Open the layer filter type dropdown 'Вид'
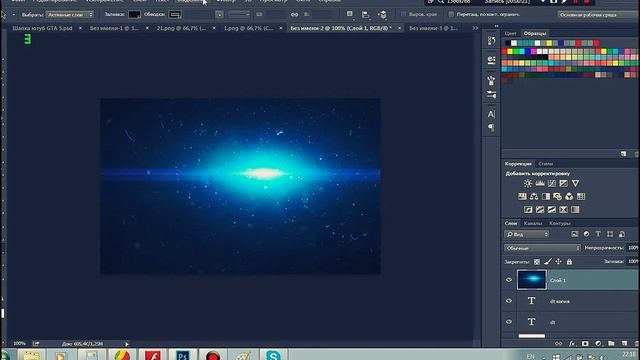 527,234
